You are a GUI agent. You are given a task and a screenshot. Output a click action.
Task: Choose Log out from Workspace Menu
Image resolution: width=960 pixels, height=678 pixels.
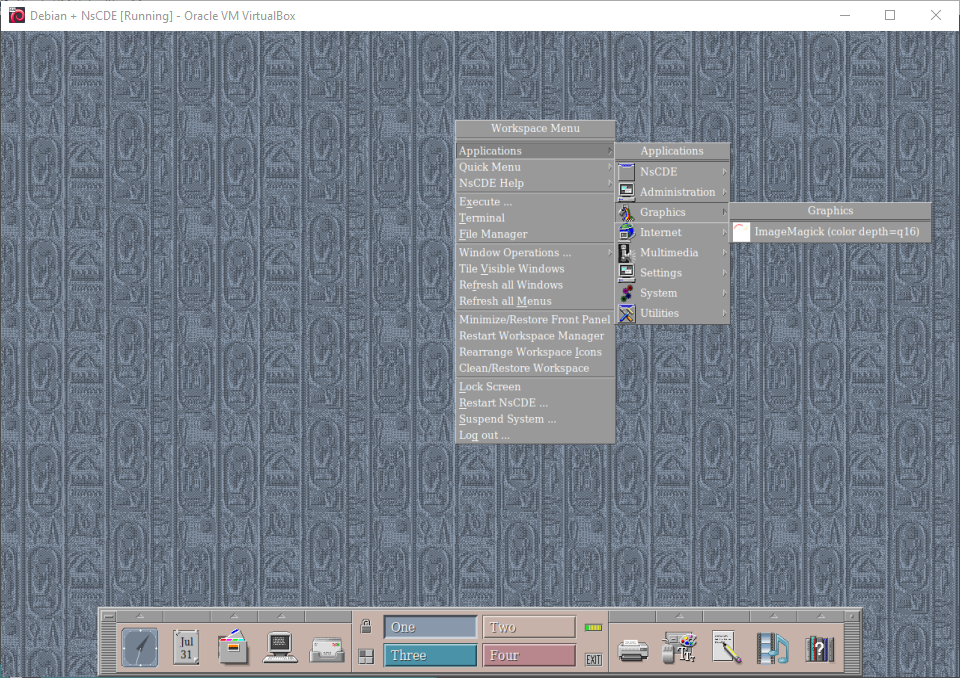pyautogui.click(x=484, y=436)
